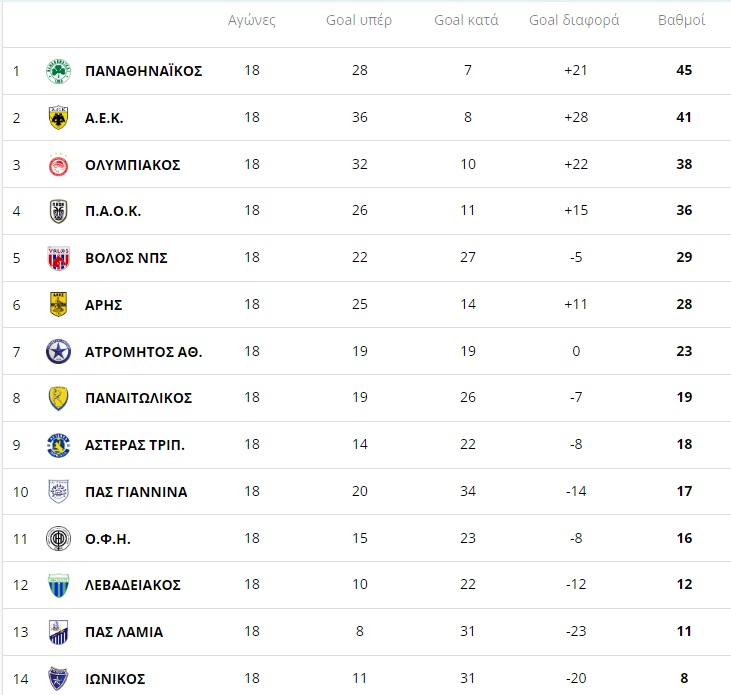Click the OFI circular black logo
This screenshot has height=695, width=731.
point(58,538)
